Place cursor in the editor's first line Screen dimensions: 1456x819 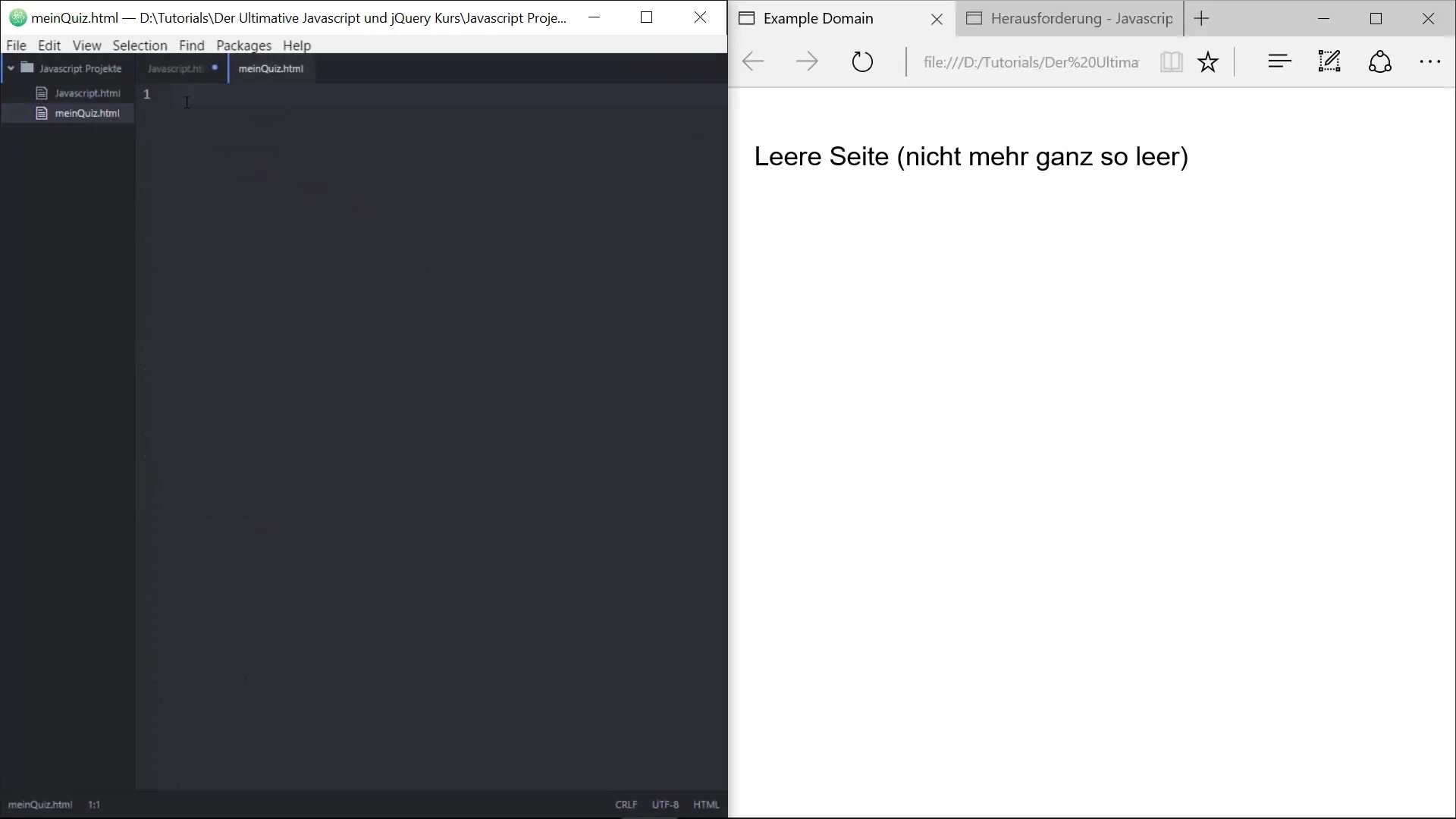[440, 94]
